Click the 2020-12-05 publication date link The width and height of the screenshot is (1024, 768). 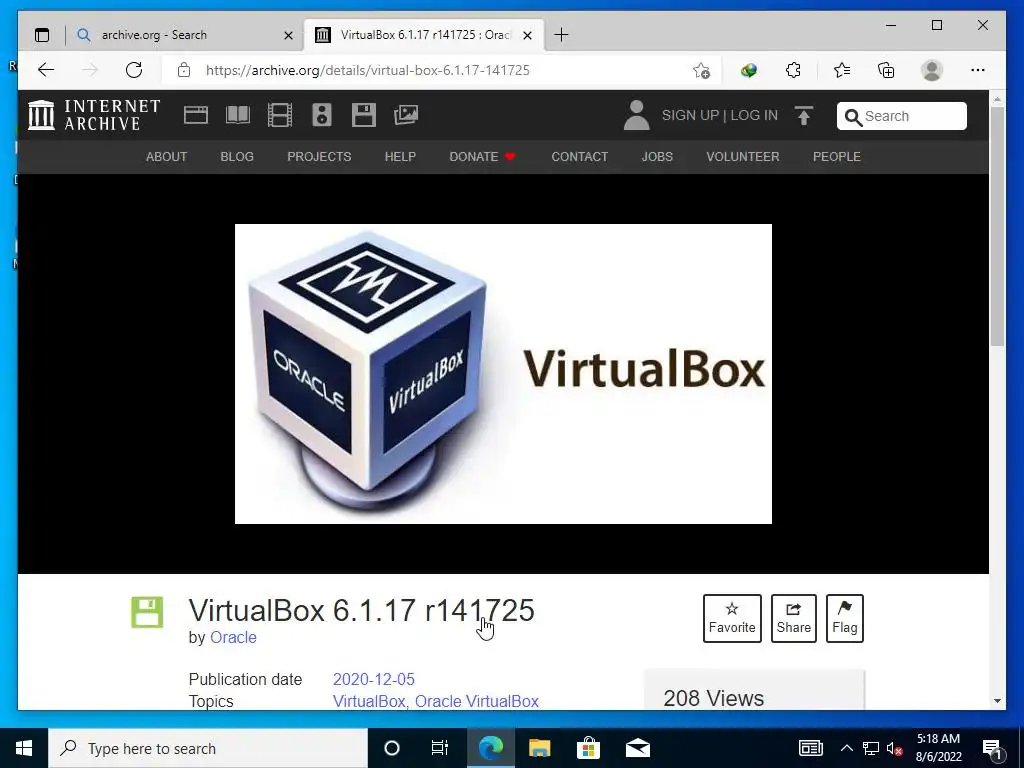(374, 679)
